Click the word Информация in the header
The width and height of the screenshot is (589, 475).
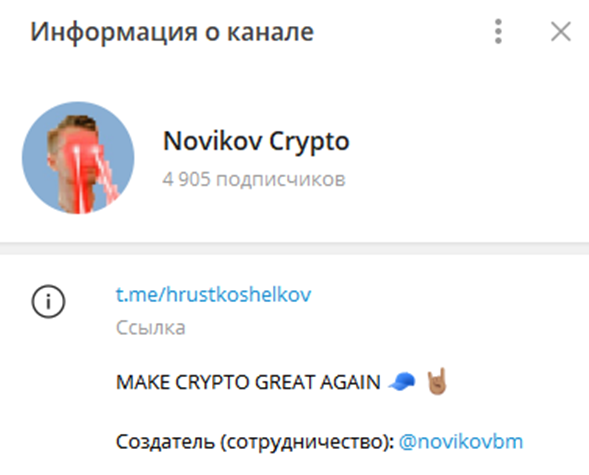(x=114, y=32)
